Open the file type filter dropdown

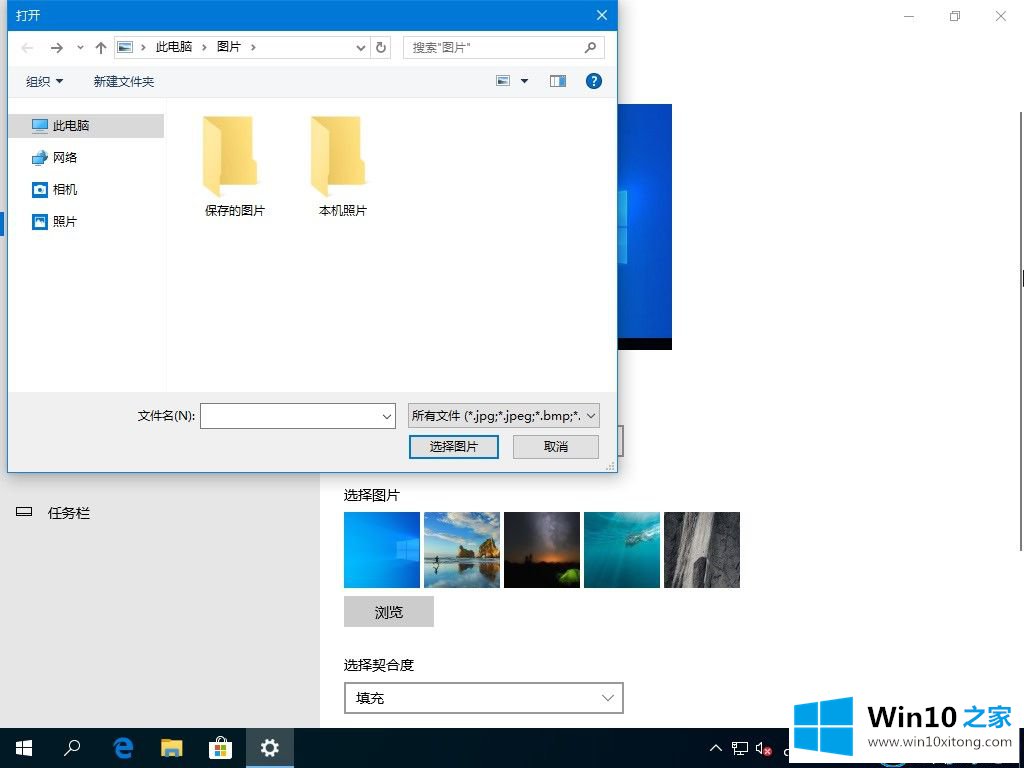504,416
